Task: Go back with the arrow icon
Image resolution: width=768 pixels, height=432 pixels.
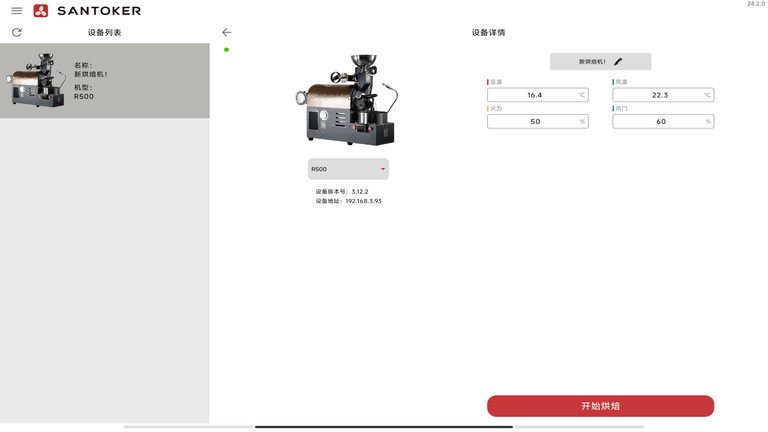Action: 226,33
